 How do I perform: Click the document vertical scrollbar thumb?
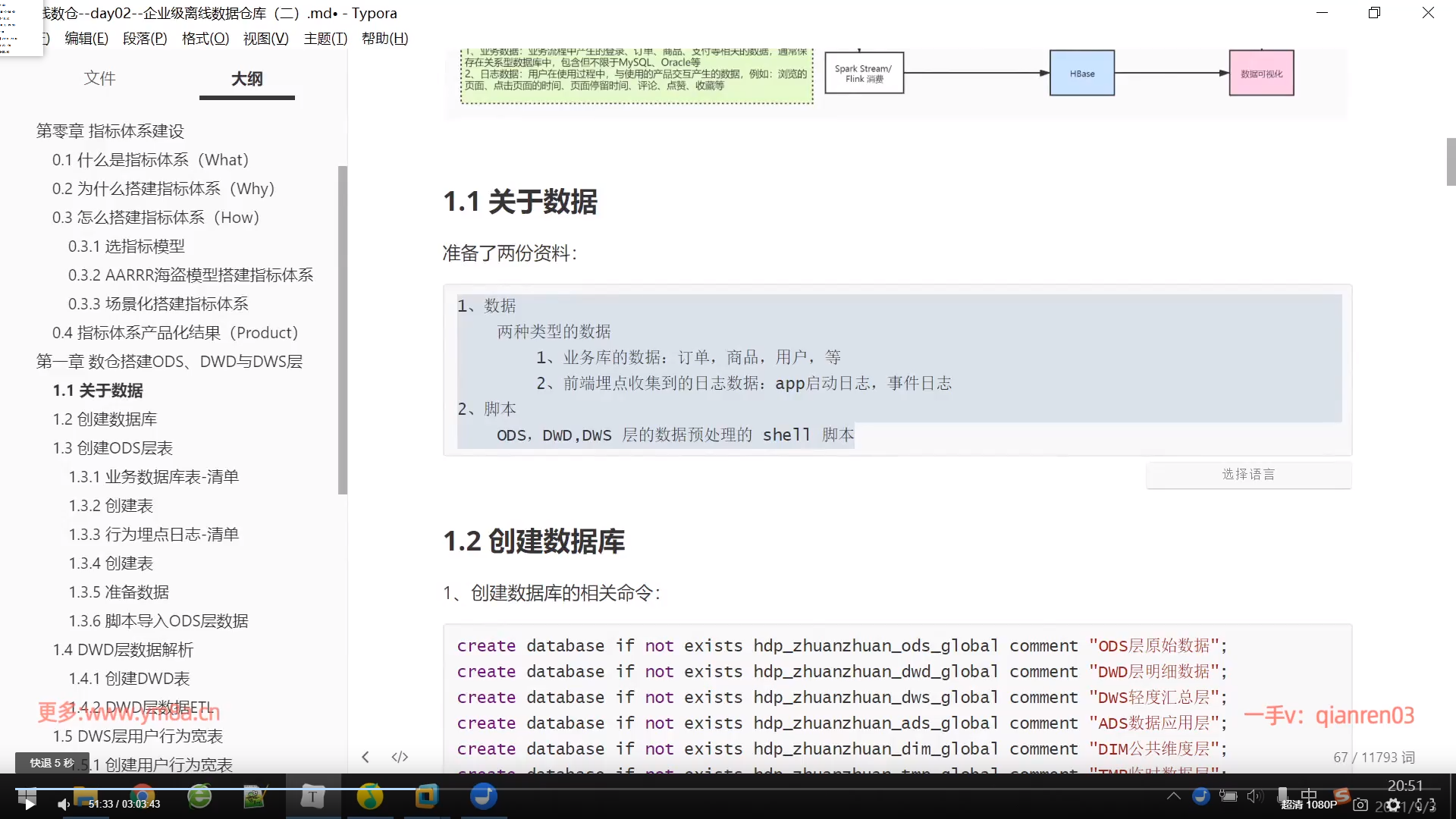click(x=1450, y=162)
